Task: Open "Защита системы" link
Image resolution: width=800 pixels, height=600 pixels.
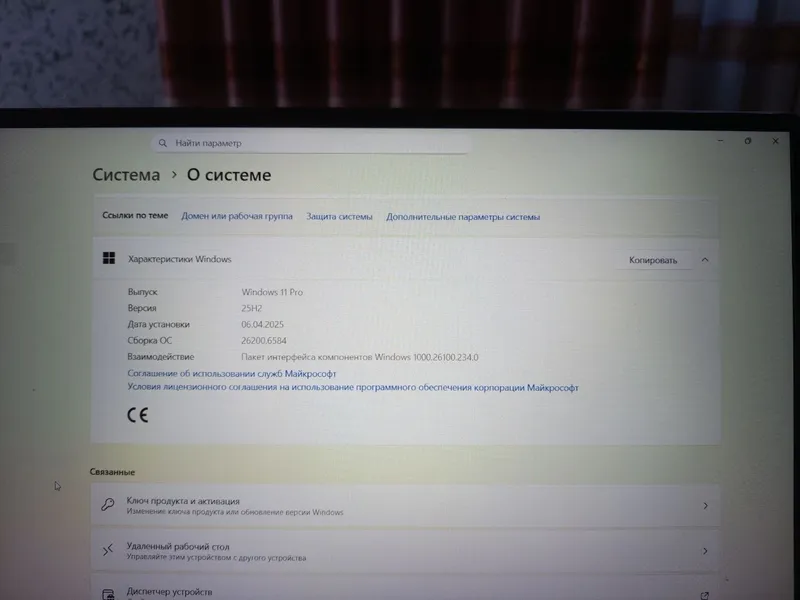Action: (x=339, y=216)
